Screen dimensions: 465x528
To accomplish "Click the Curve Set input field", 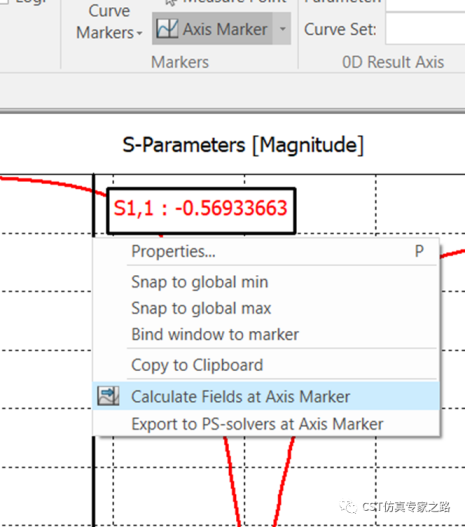I will coord(425,29).
